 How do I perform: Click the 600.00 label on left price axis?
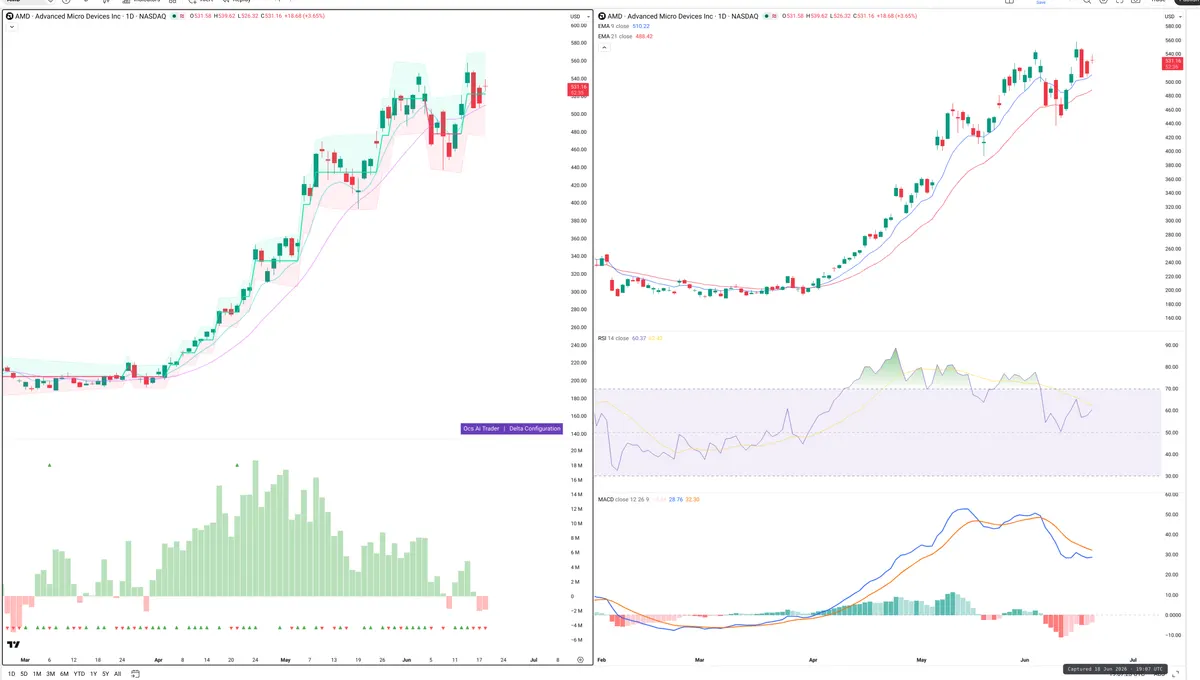tap(577, 25)
